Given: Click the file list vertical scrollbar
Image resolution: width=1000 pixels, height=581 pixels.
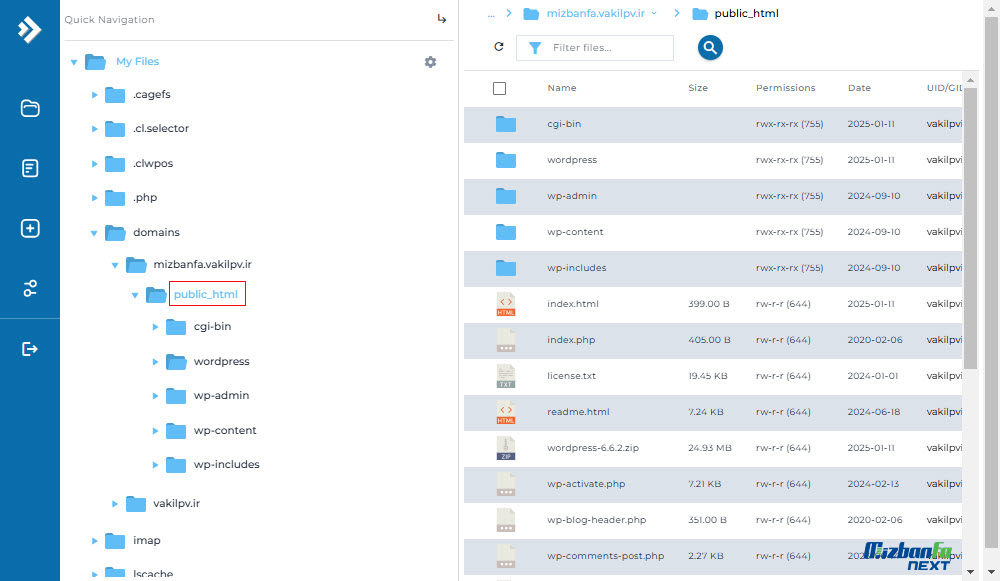Looking at the screenshot, I should coord(970,228).
